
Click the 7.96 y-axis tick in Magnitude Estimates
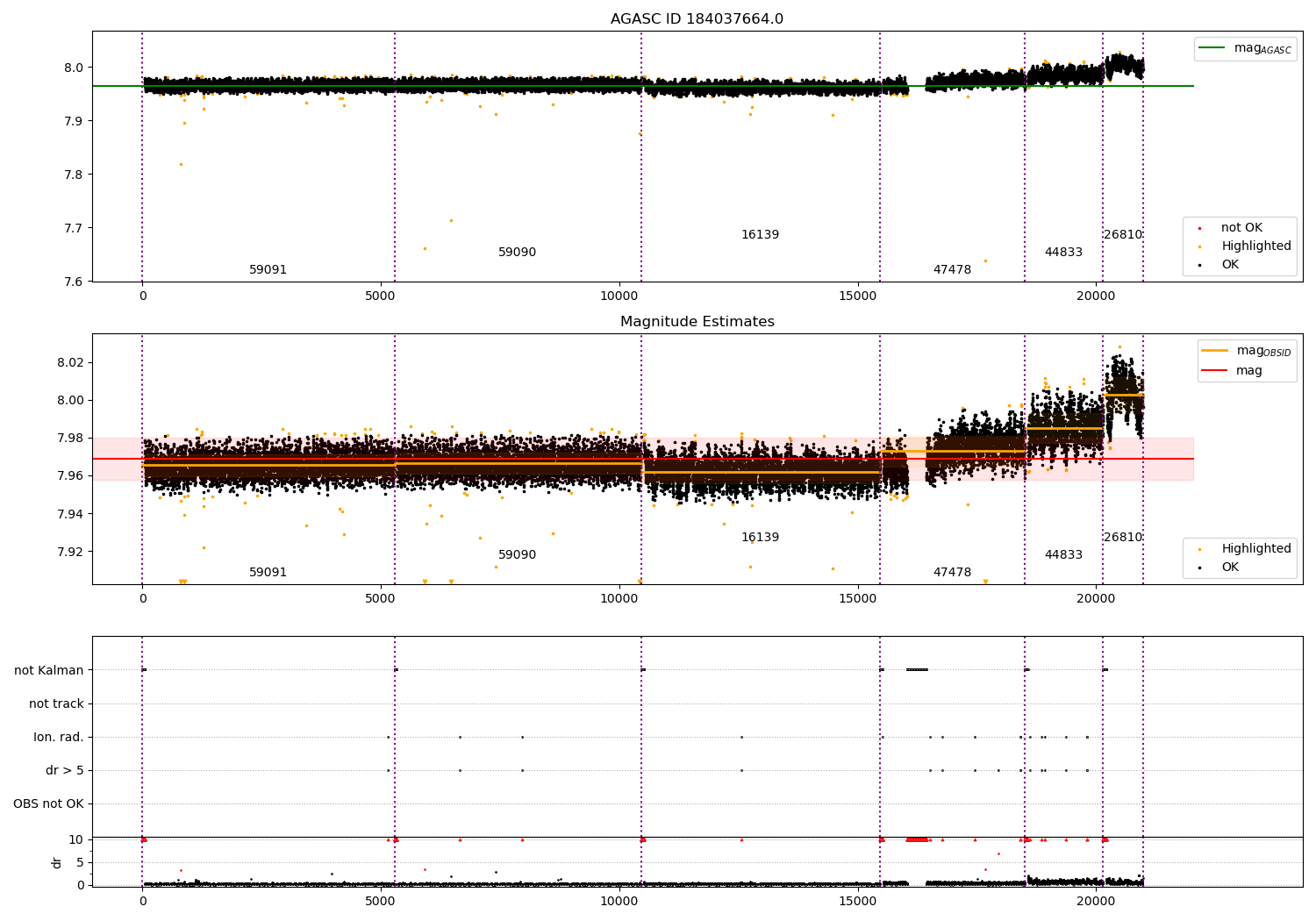70,476
